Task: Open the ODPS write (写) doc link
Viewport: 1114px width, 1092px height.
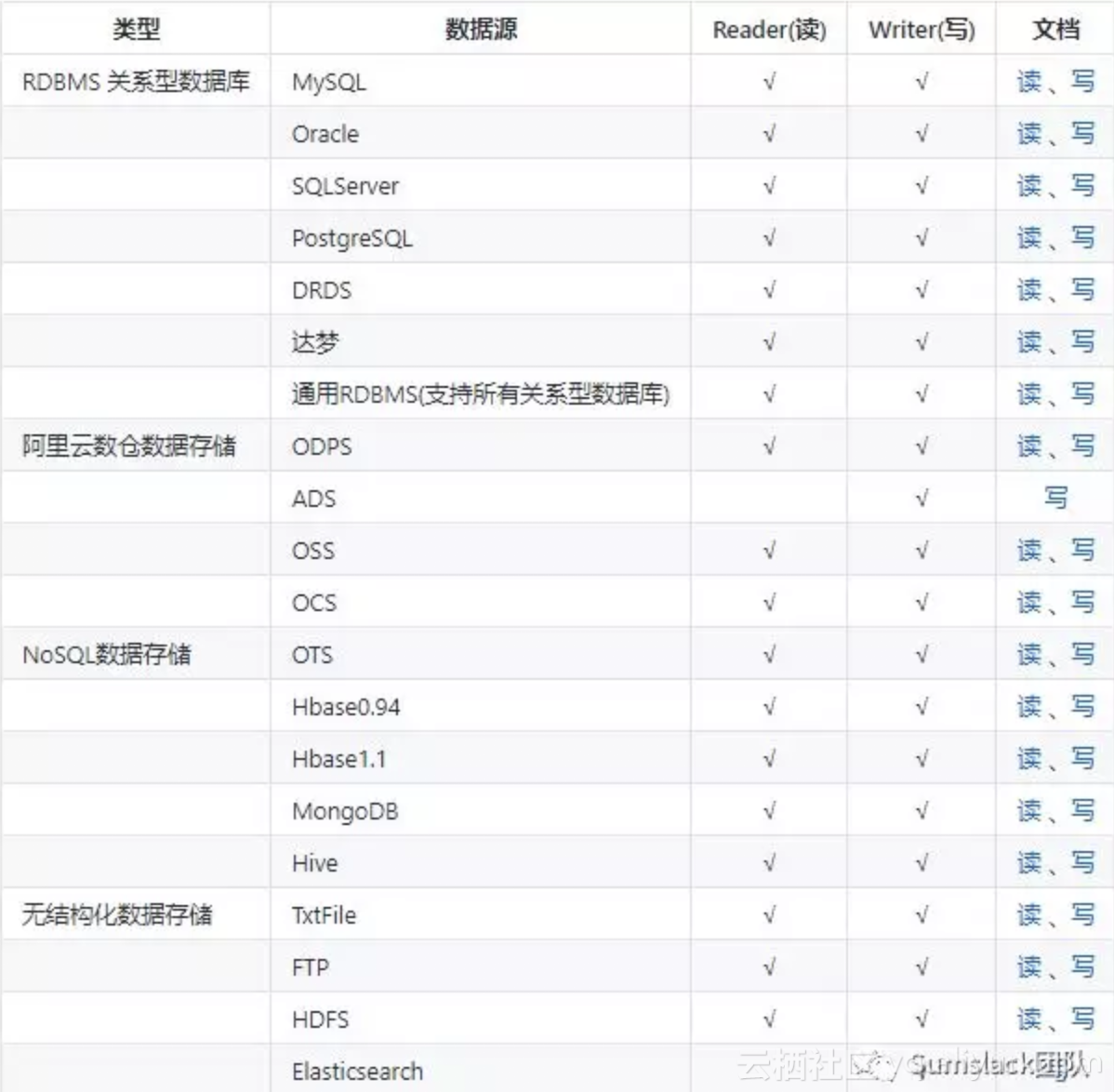Action: (1082, 446)
